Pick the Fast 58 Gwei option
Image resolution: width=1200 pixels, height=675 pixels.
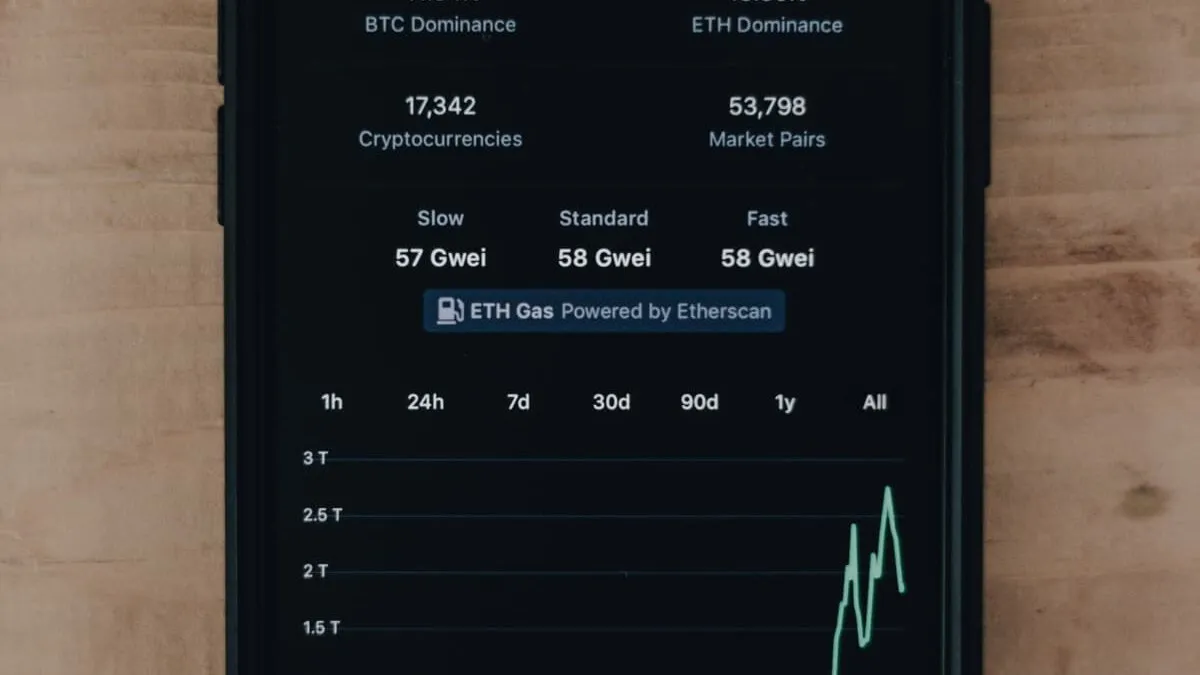766,240
